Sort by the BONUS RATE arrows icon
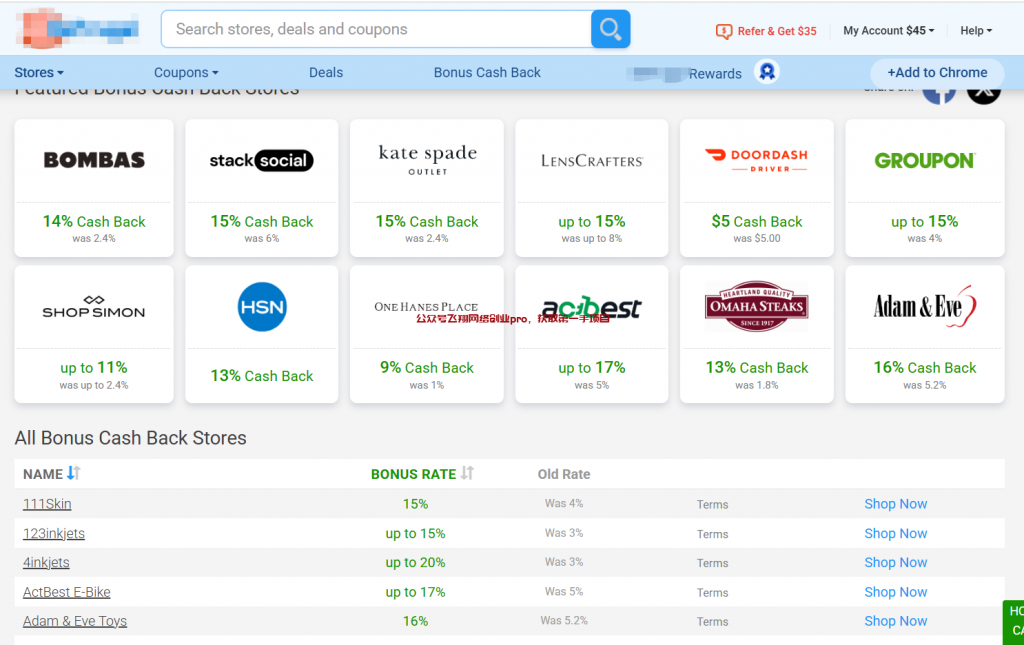The width and height of the screenshot is (1024, 645). pyautogui.click(x=467, y=474)
